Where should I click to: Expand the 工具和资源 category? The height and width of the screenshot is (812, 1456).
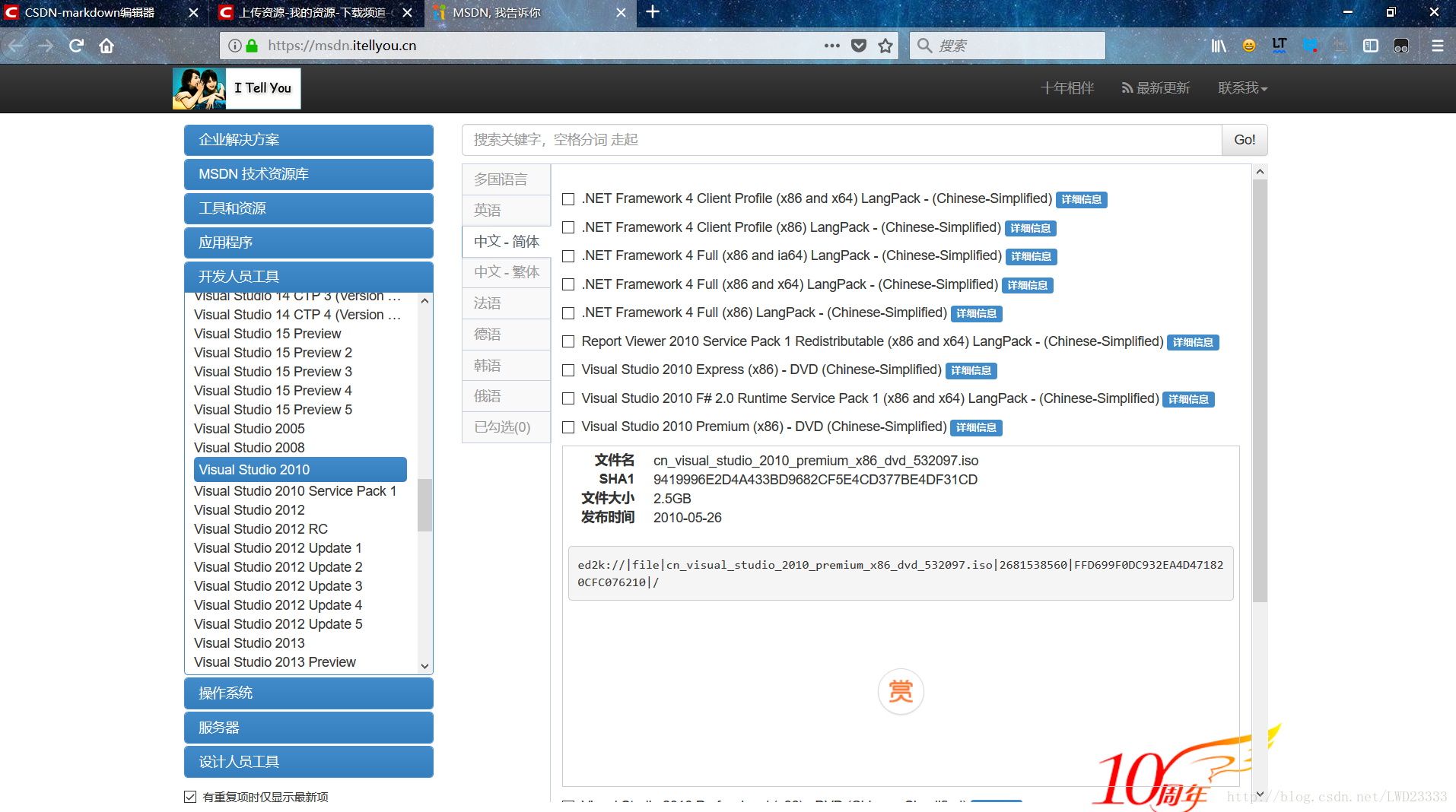tap(309, 208)
